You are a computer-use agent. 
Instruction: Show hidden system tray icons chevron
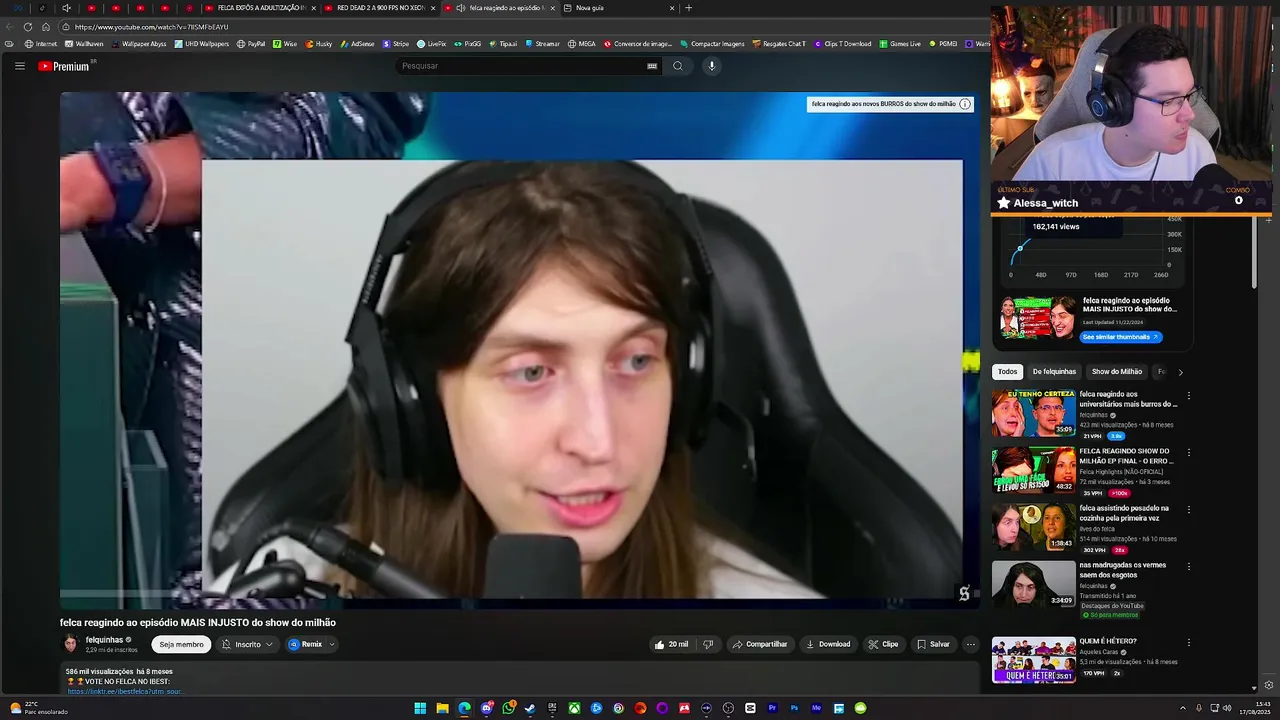(x=1183, y=708)
